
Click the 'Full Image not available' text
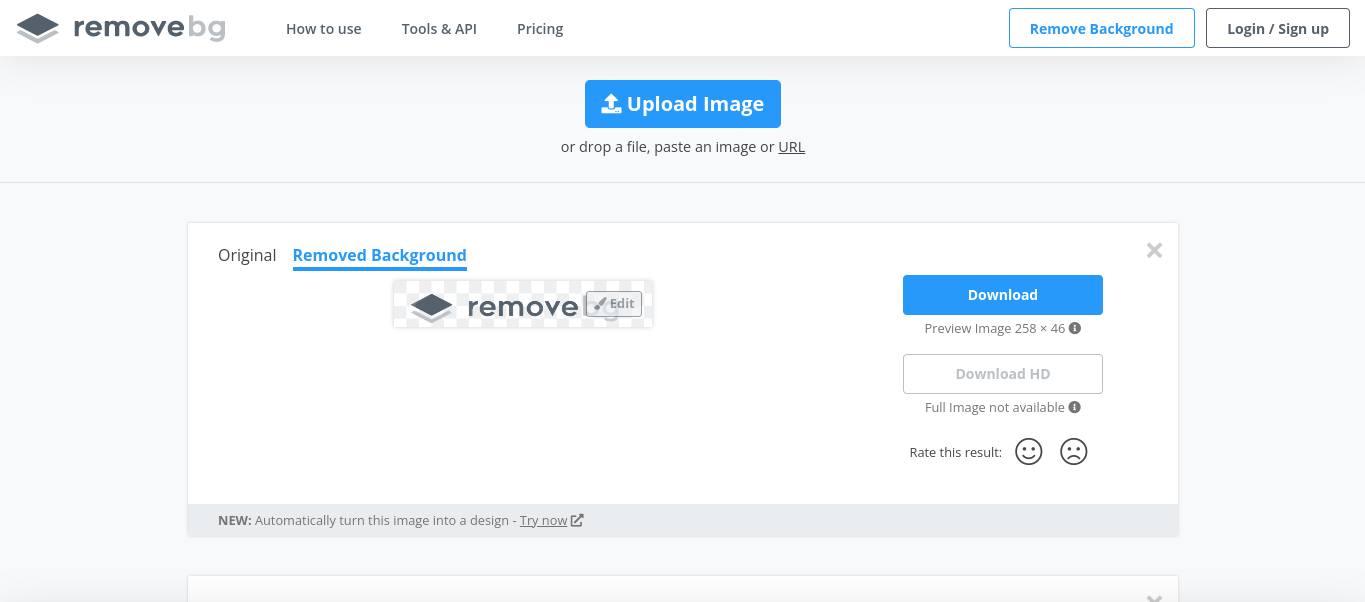994,407
